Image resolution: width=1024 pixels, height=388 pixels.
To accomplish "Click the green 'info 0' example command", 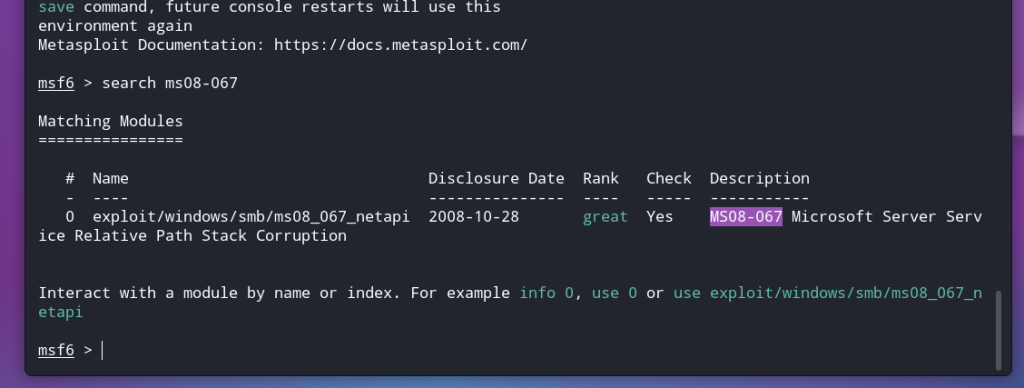I will pyautogui.click(x=546, y=293).
